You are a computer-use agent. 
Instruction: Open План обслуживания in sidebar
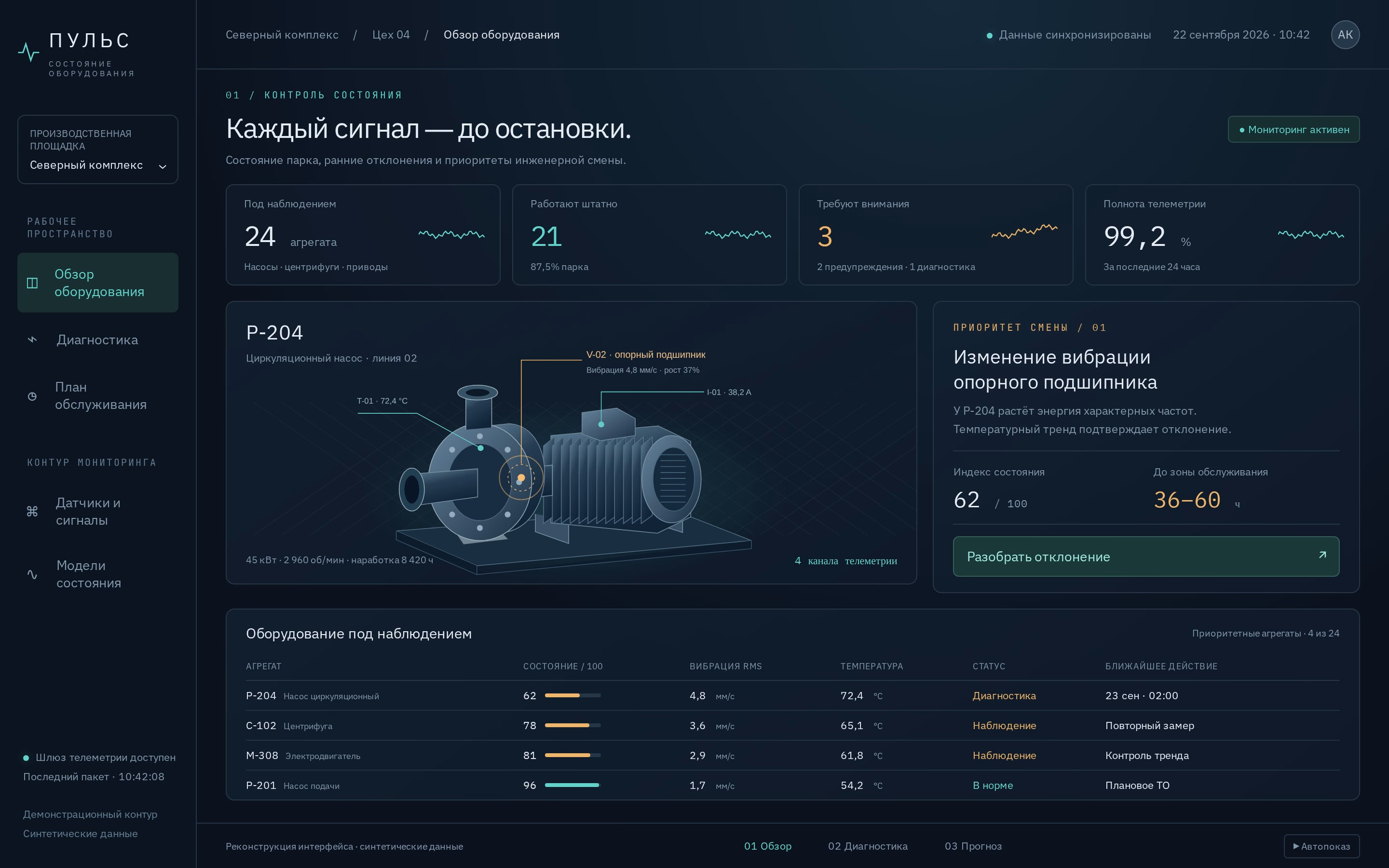coord(97,396)
